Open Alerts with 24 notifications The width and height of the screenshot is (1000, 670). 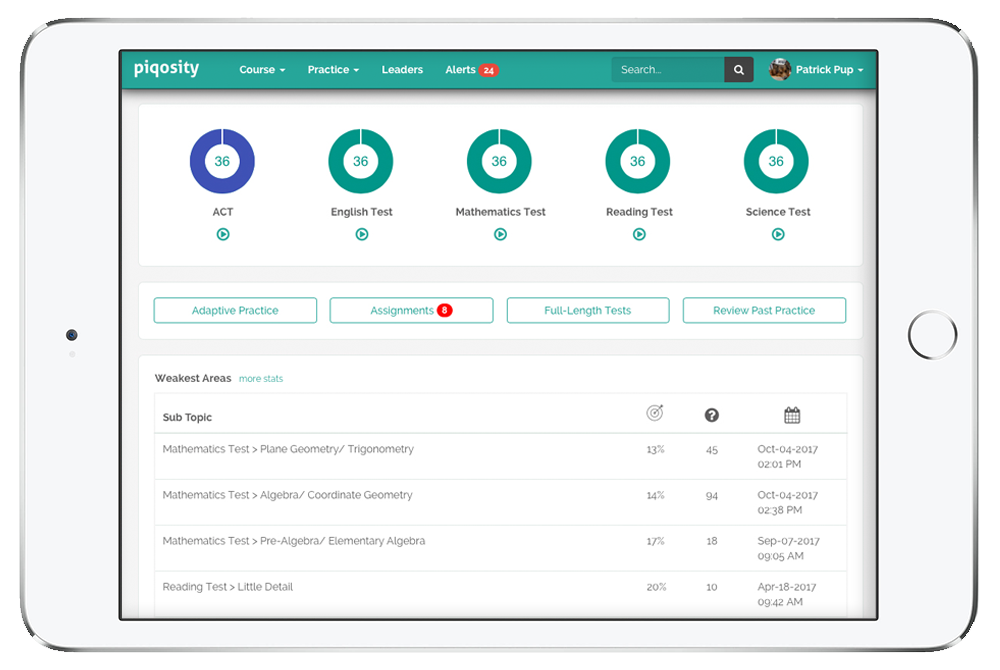pos(471,70)
